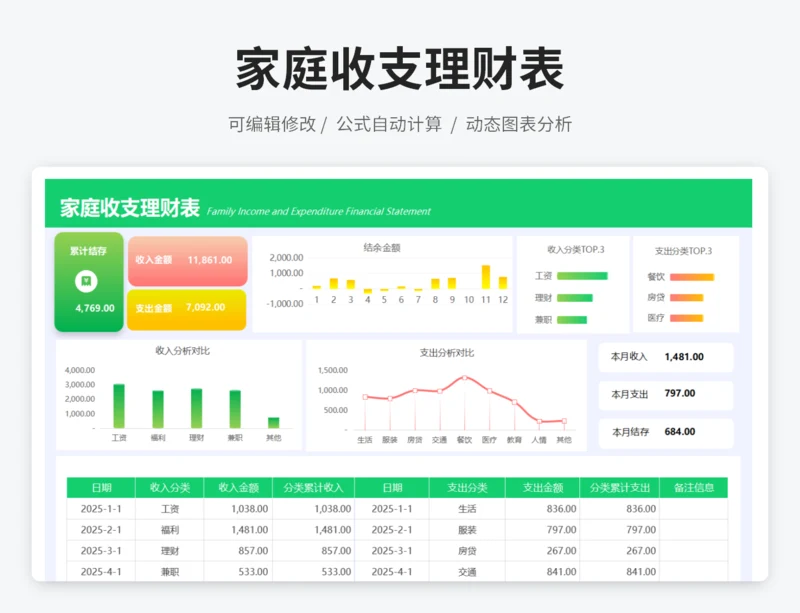This screenshot has height=613, width=800.
Task: Click the 餐饮 orange bar in 支出分类TOP.3
Action: point(692,277)
